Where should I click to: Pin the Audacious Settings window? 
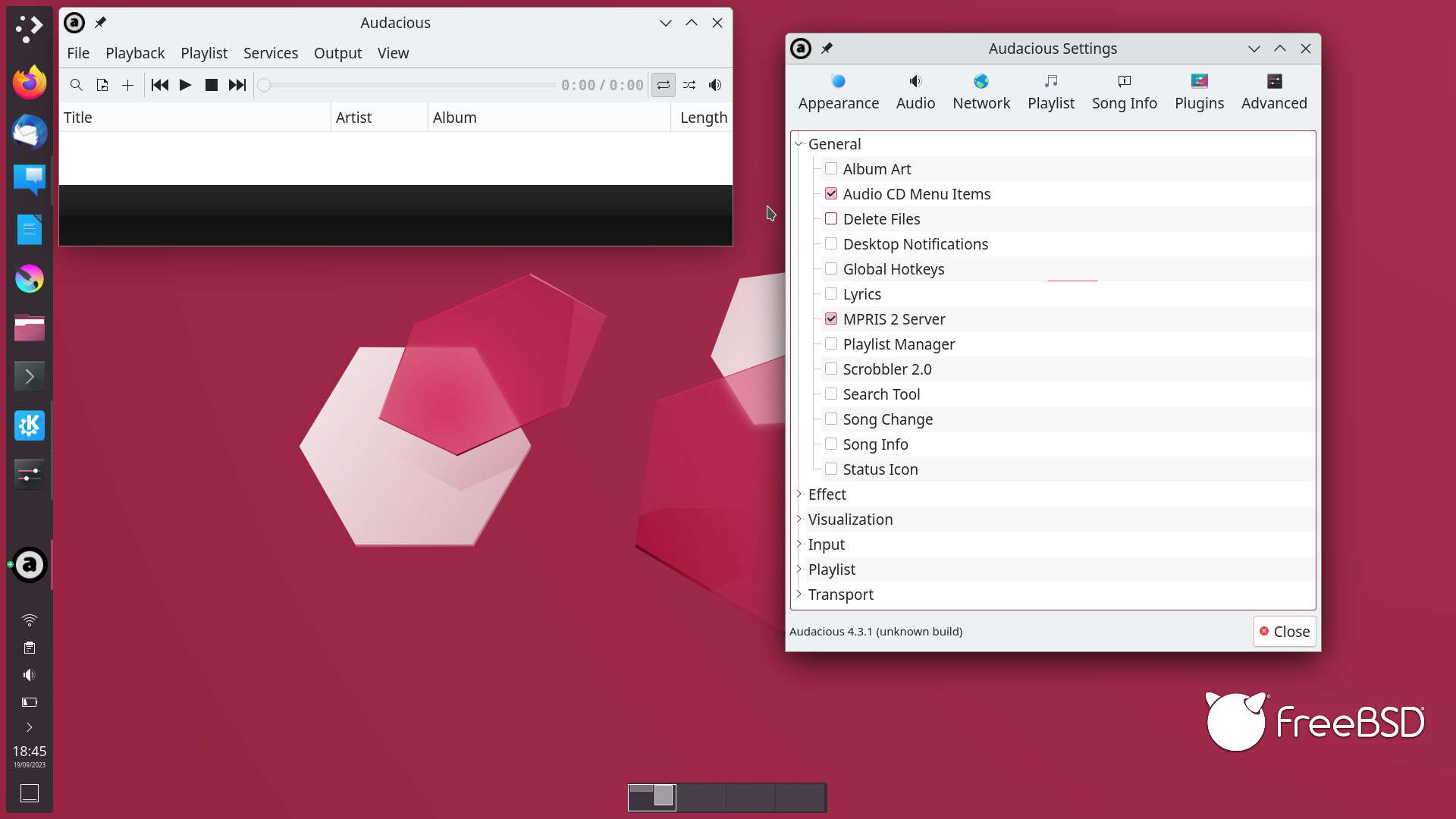point(827,49)
